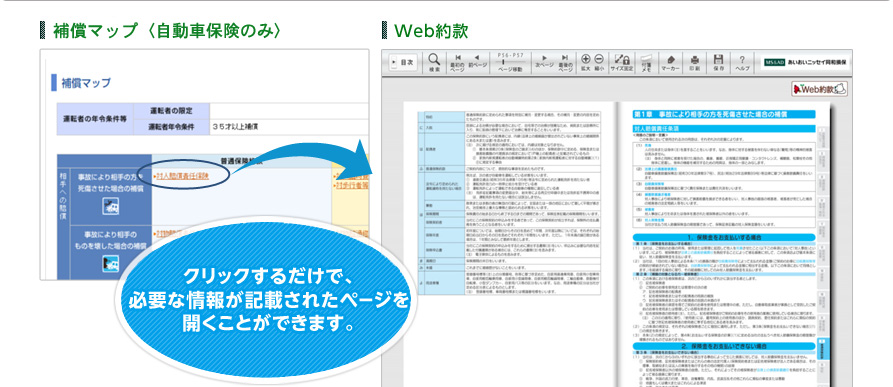This screenshot has width=893, height=387.
Task: Click the 対人賠償責任保険 link in map
Action: (x=182, y=176)
